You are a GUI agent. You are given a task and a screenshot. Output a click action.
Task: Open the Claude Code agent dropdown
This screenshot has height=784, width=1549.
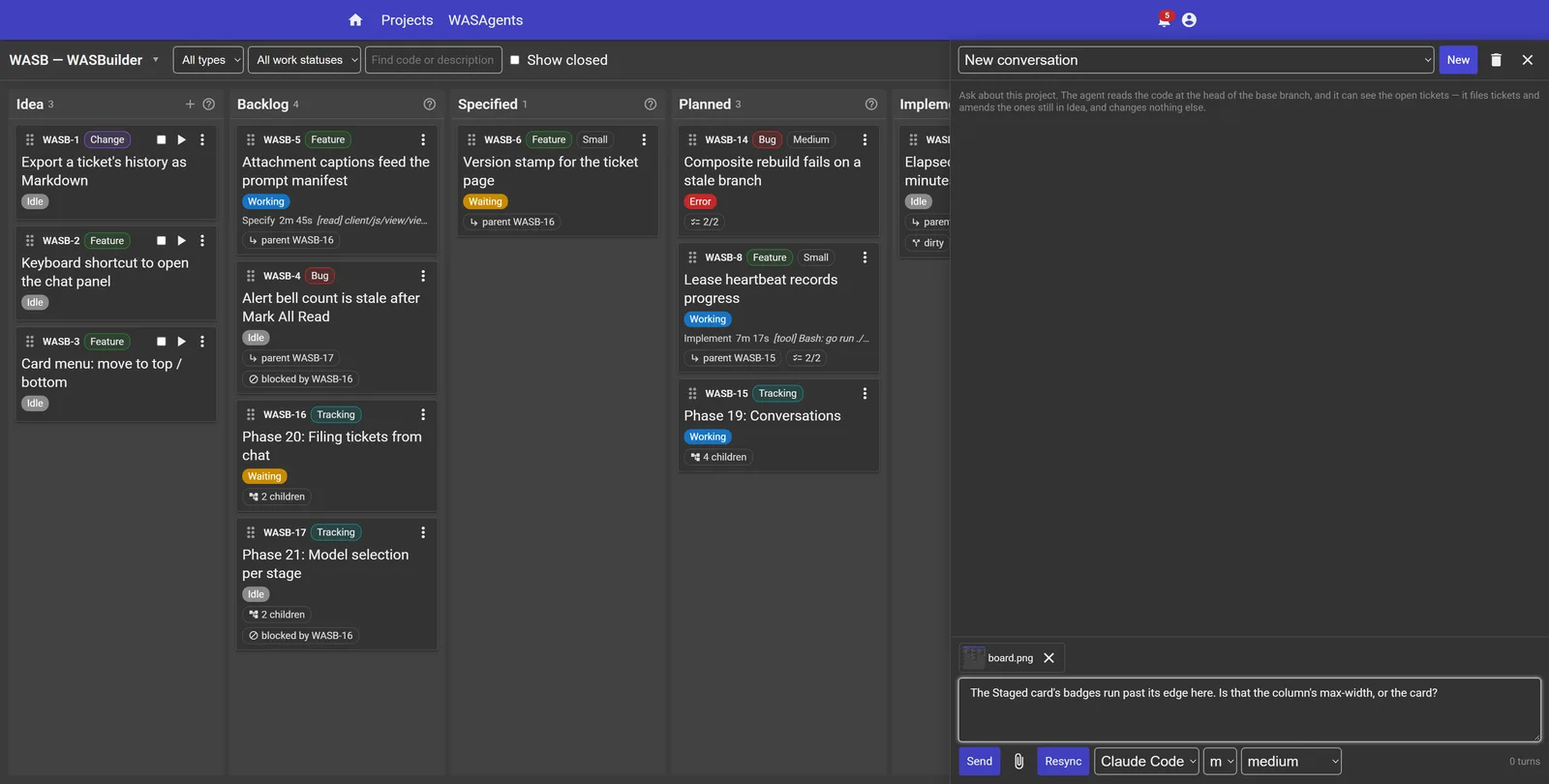pyautogui.click(x=1147, y=762)
